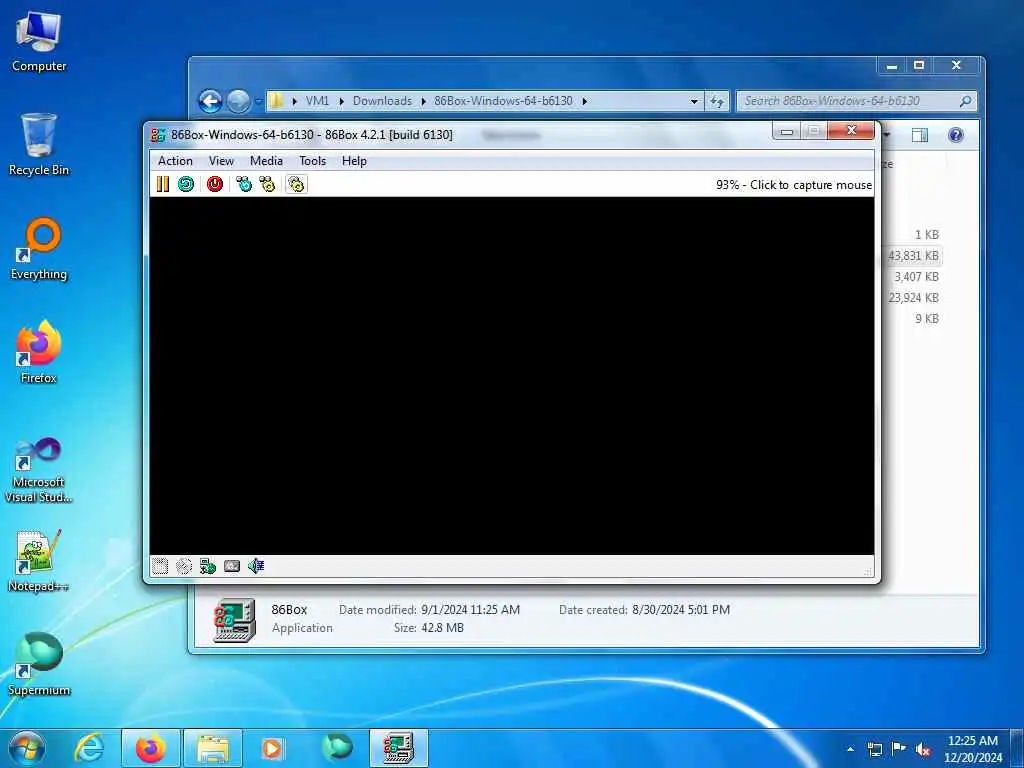Send Ctrl+Alt+Del using the teal toolbar icon
This screenshot has width=1024, height=768.
(x=244, y=184)
